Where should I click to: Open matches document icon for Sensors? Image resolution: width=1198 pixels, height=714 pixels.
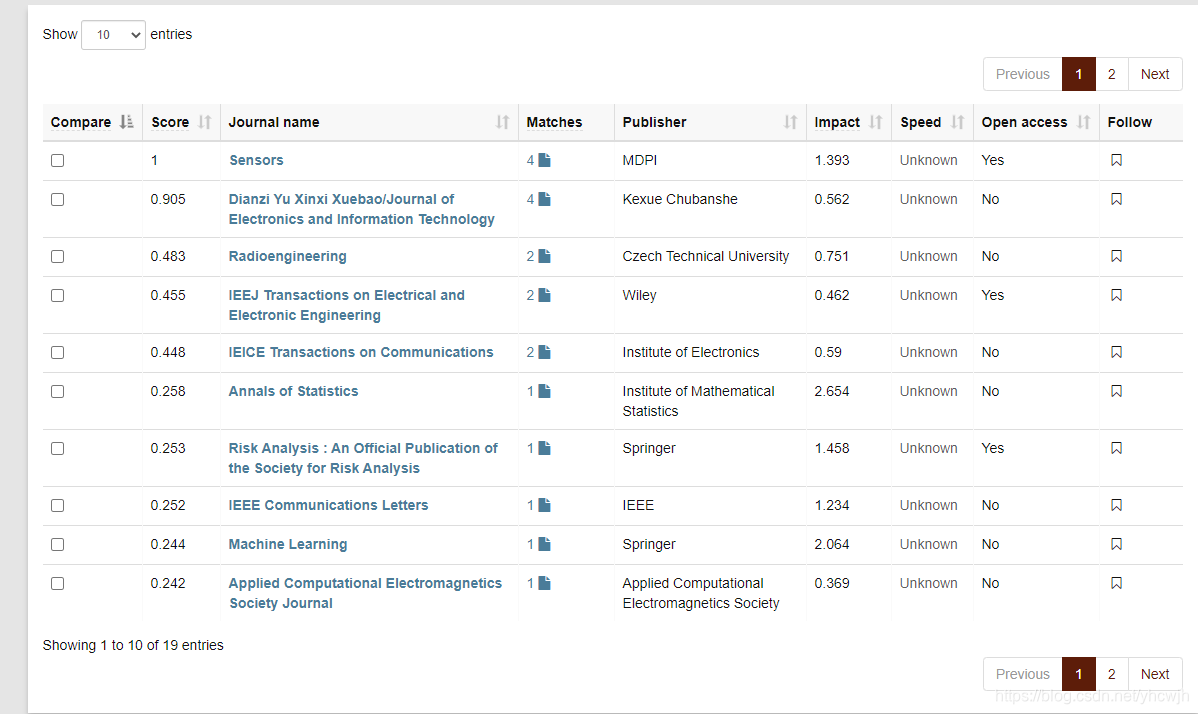(x=544, y=160)
